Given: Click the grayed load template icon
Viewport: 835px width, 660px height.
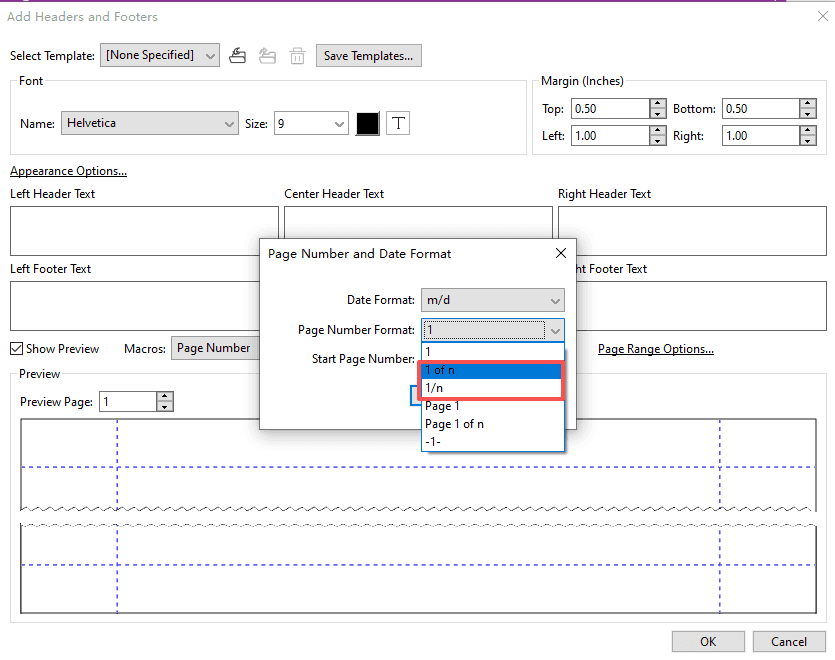Looking at the screenshot, I should coord(267,55).
